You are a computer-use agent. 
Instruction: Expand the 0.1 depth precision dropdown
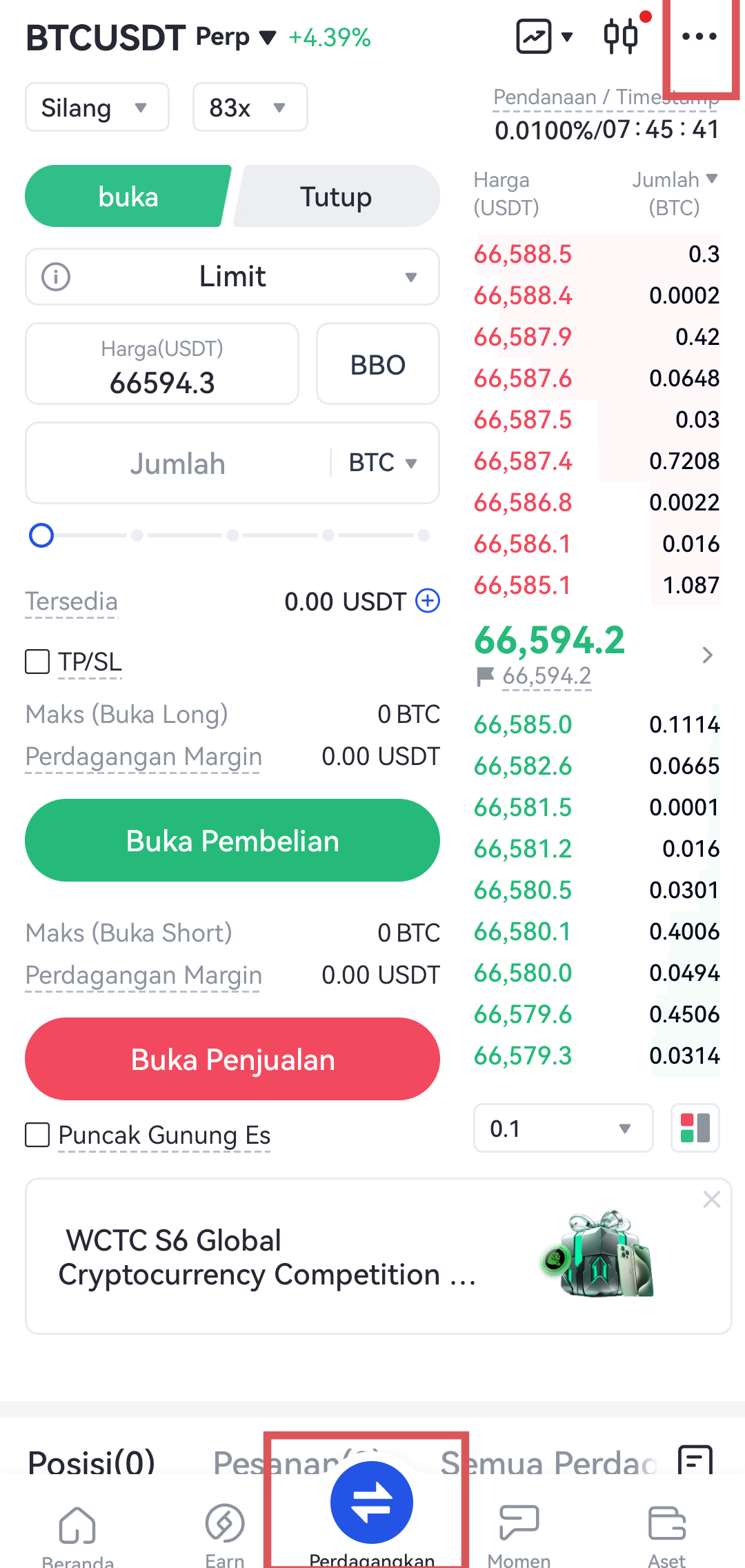563,1129
